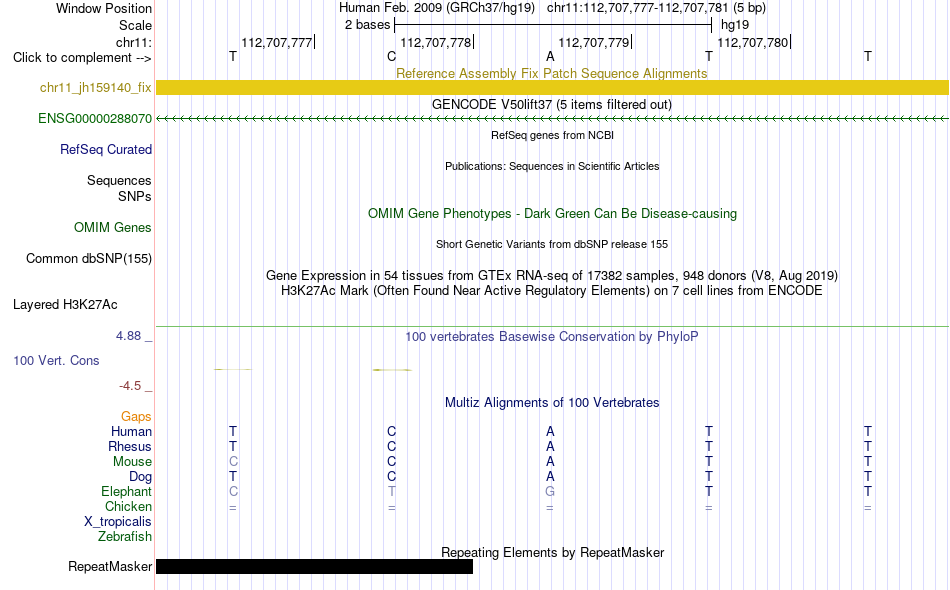Click the SNPs track label
This screenshot has height=590, width=950.
135,197
